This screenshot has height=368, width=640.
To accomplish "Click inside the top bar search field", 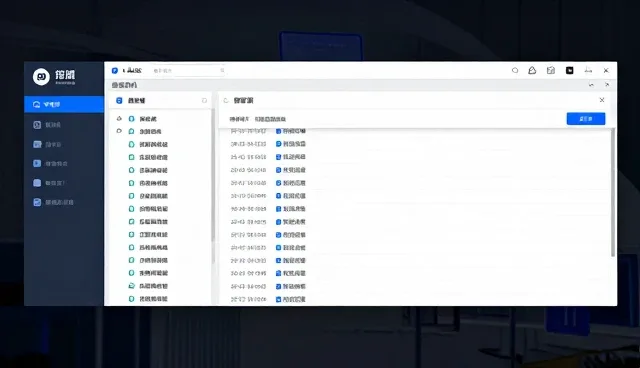I will point(189,71).
